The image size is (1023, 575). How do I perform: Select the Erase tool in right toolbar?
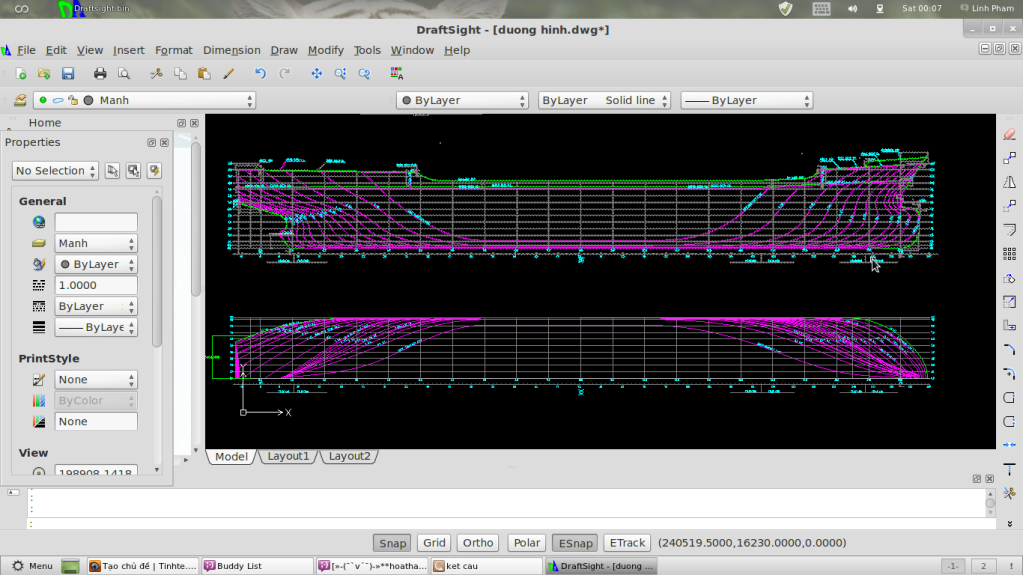coord(1009,134)
